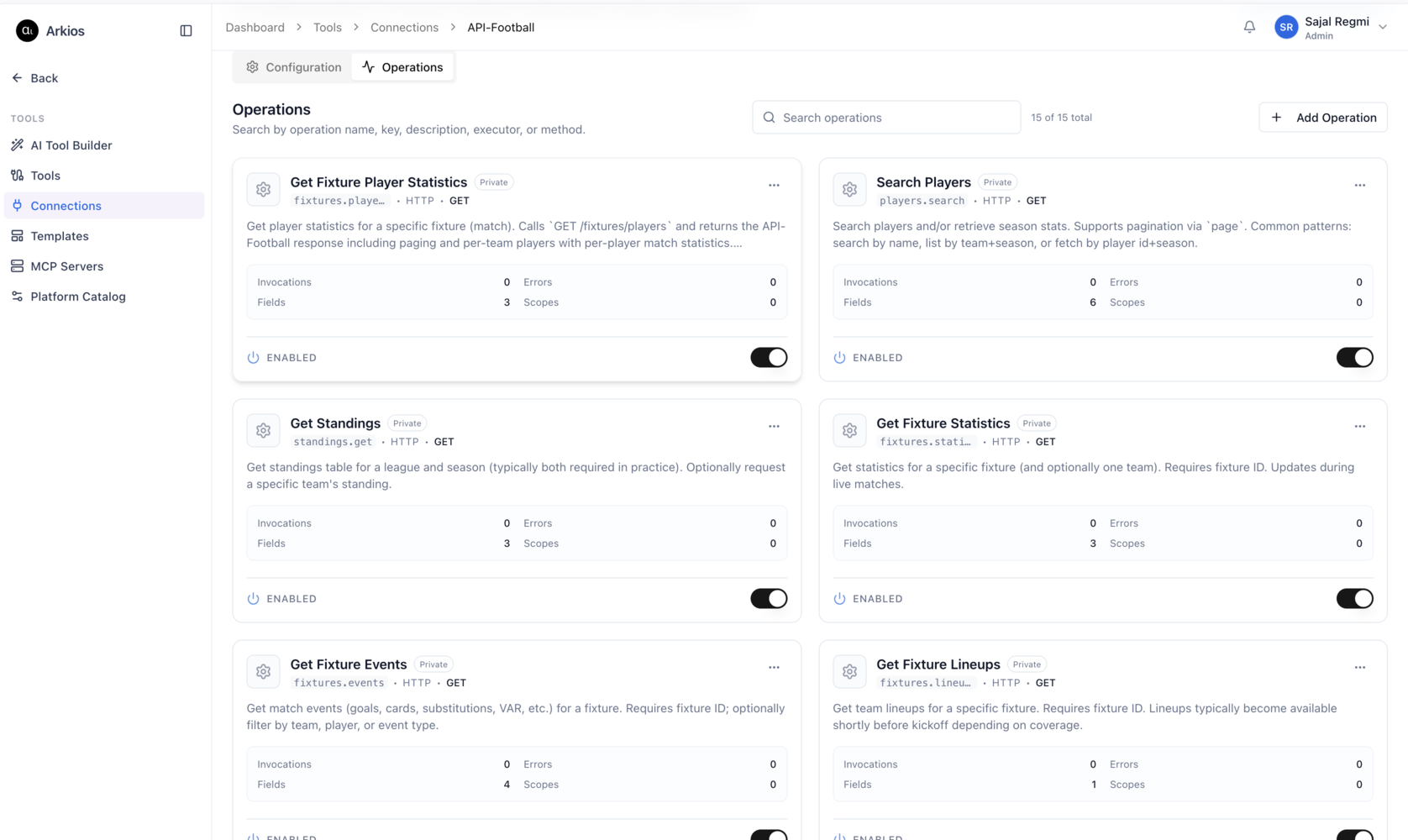The image size is (1408, 840).
Task: Open more options for Get Fixture Statistics
Action: (1360, 427)
